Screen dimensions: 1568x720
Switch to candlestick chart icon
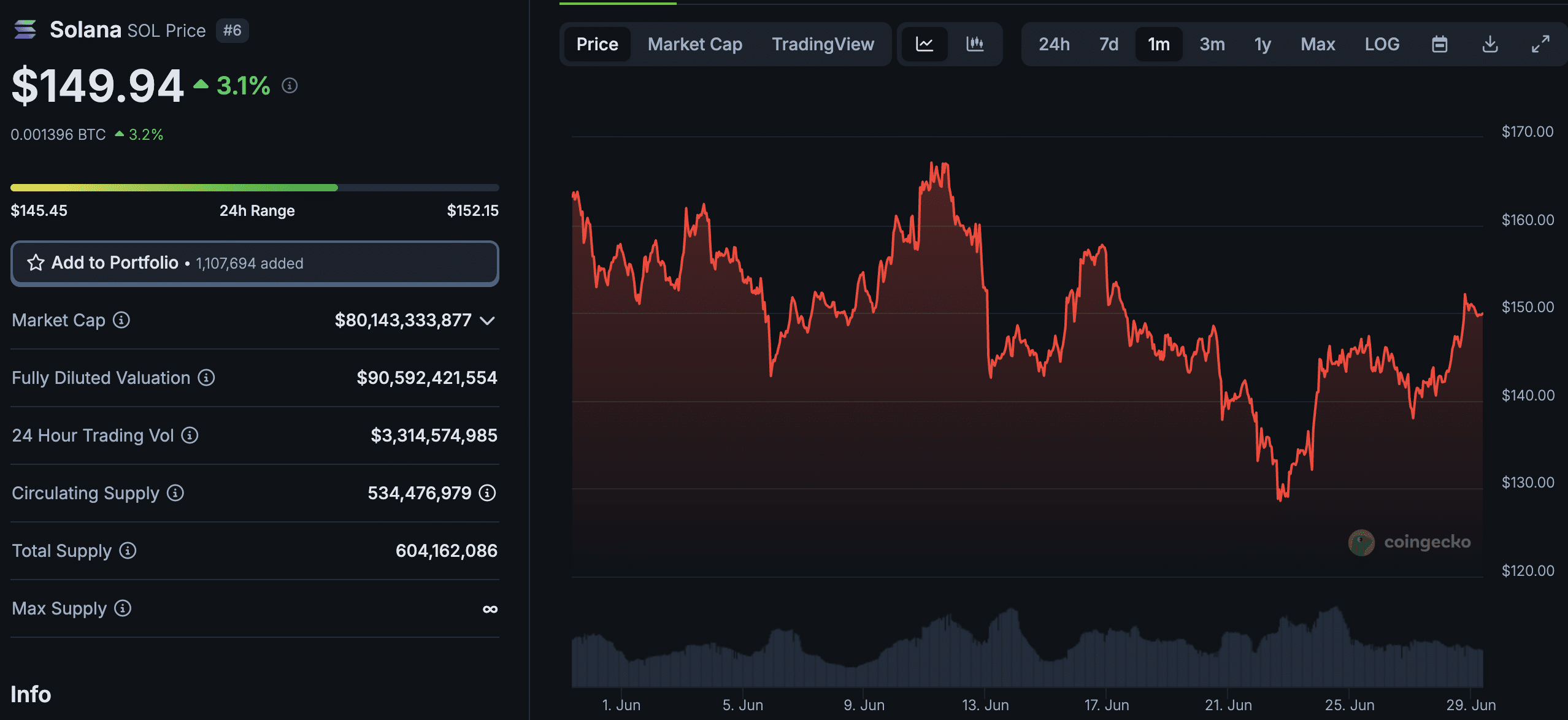point(975,44)
